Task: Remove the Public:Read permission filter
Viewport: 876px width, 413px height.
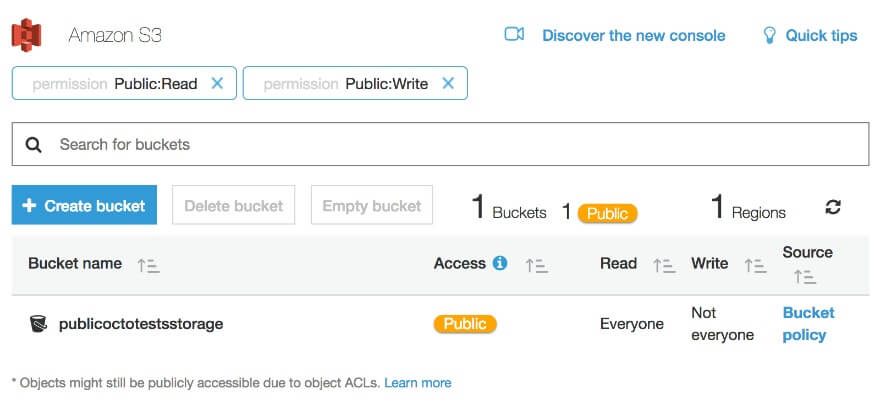Action: coord(217,83)
